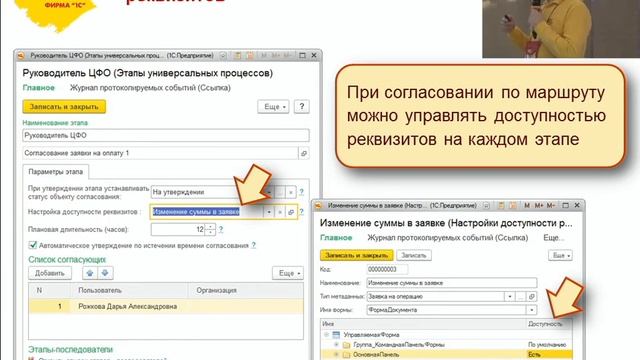Expand 'ОсновнаяПанель' tree node
The width and height of the screenshot is (640, 360).
click(336, 355)
